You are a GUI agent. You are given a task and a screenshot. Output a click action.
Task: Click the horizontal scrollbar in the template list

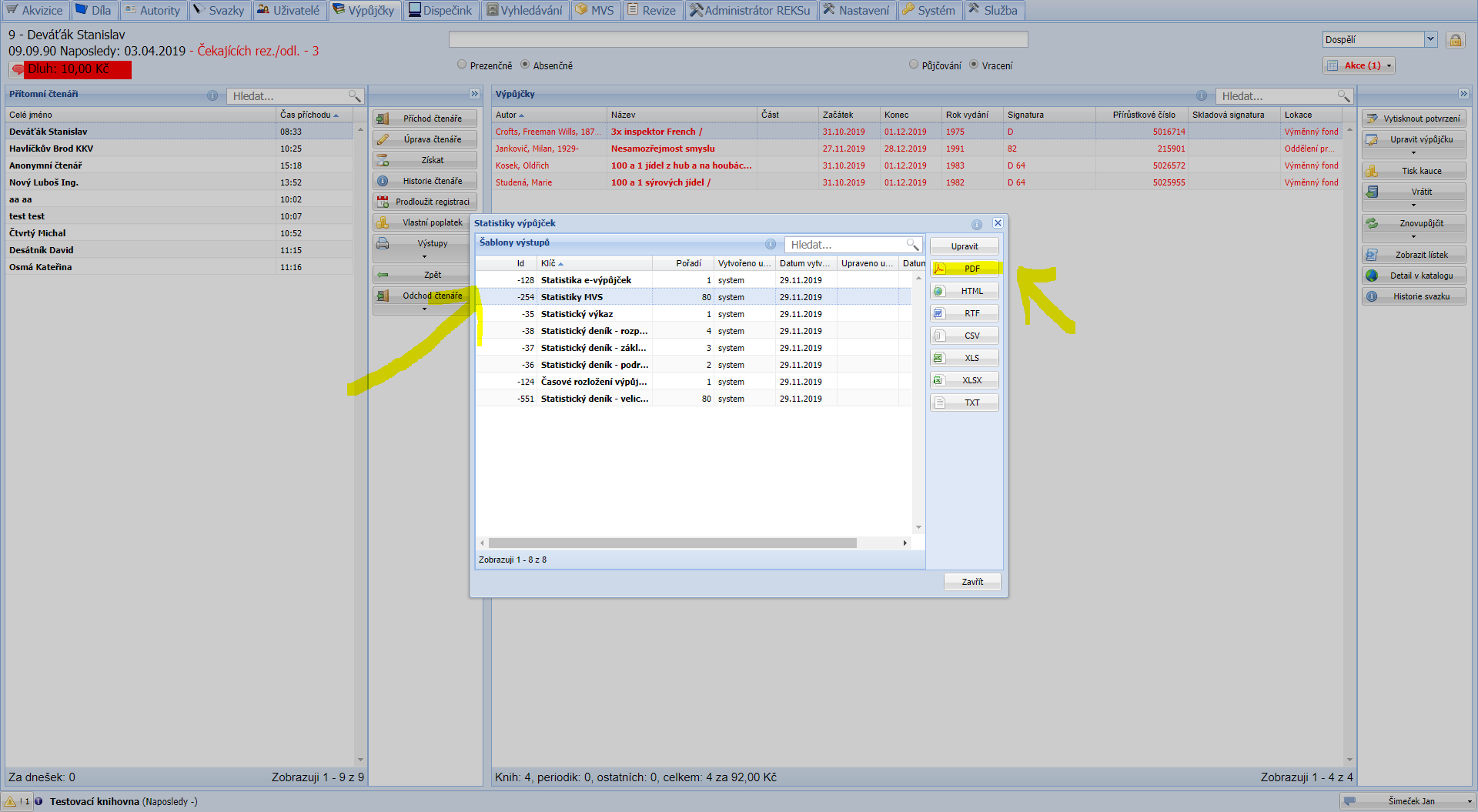[673, 543]
